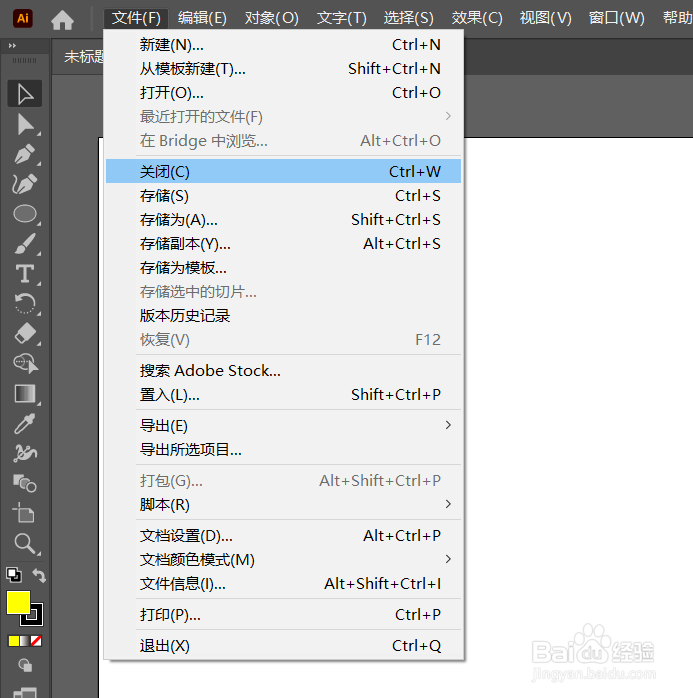
Task: Toggle the drawing mode icon
Action: [x=25, y=666]
